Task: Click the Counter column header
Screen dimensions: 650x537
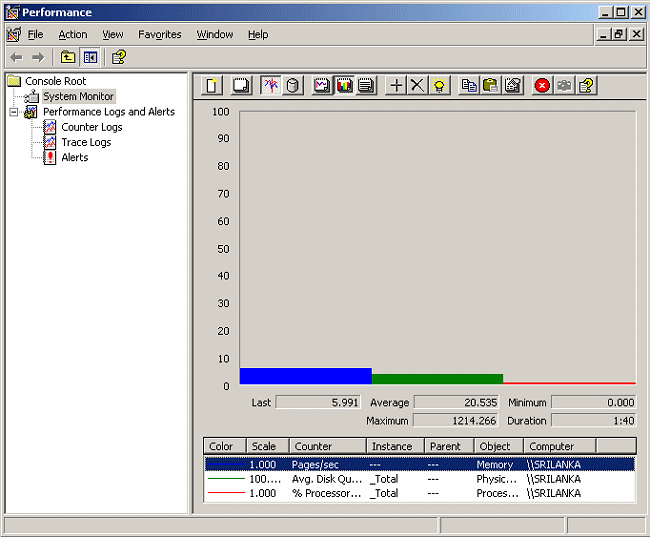Action: (328, 446)
